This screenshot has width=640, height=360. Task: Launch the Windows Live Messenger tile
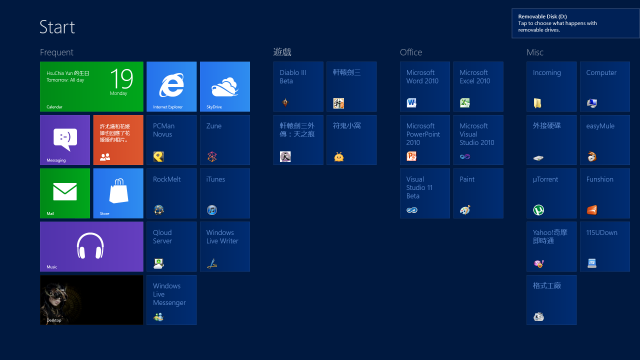(x=171, y=300)
